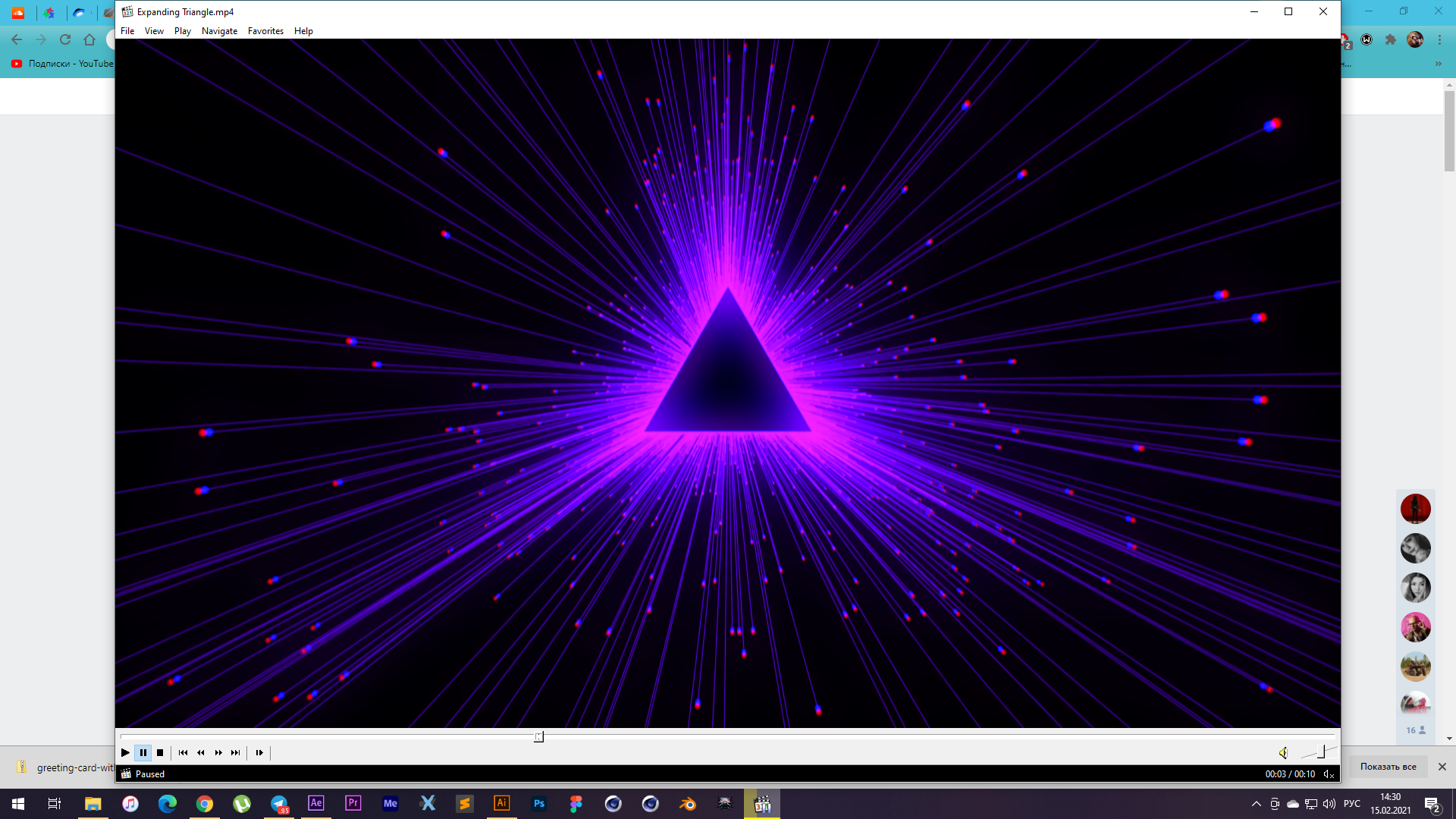The image size is (1456, 819).
Task: Click the Media Player Classic title bar icon
Action: point(127,11)
